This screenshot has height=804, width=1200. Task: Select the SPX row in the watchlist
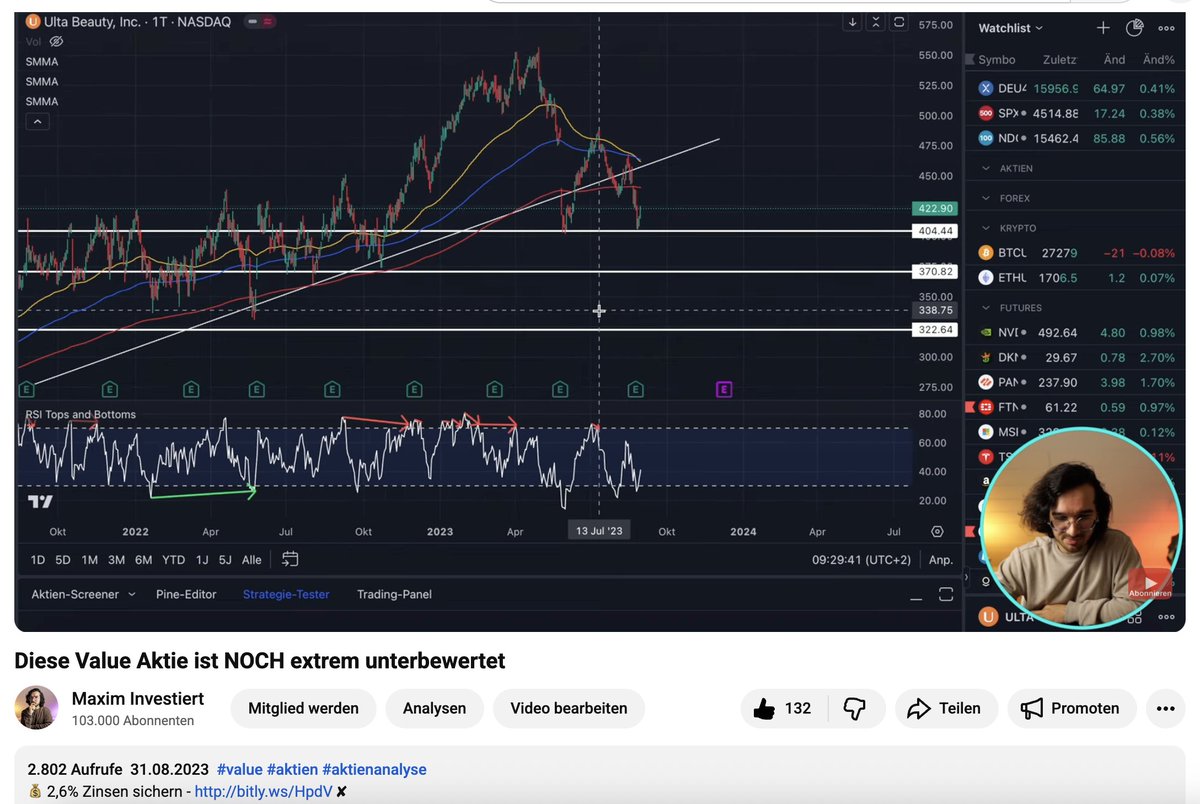(x=1075, y=113)
